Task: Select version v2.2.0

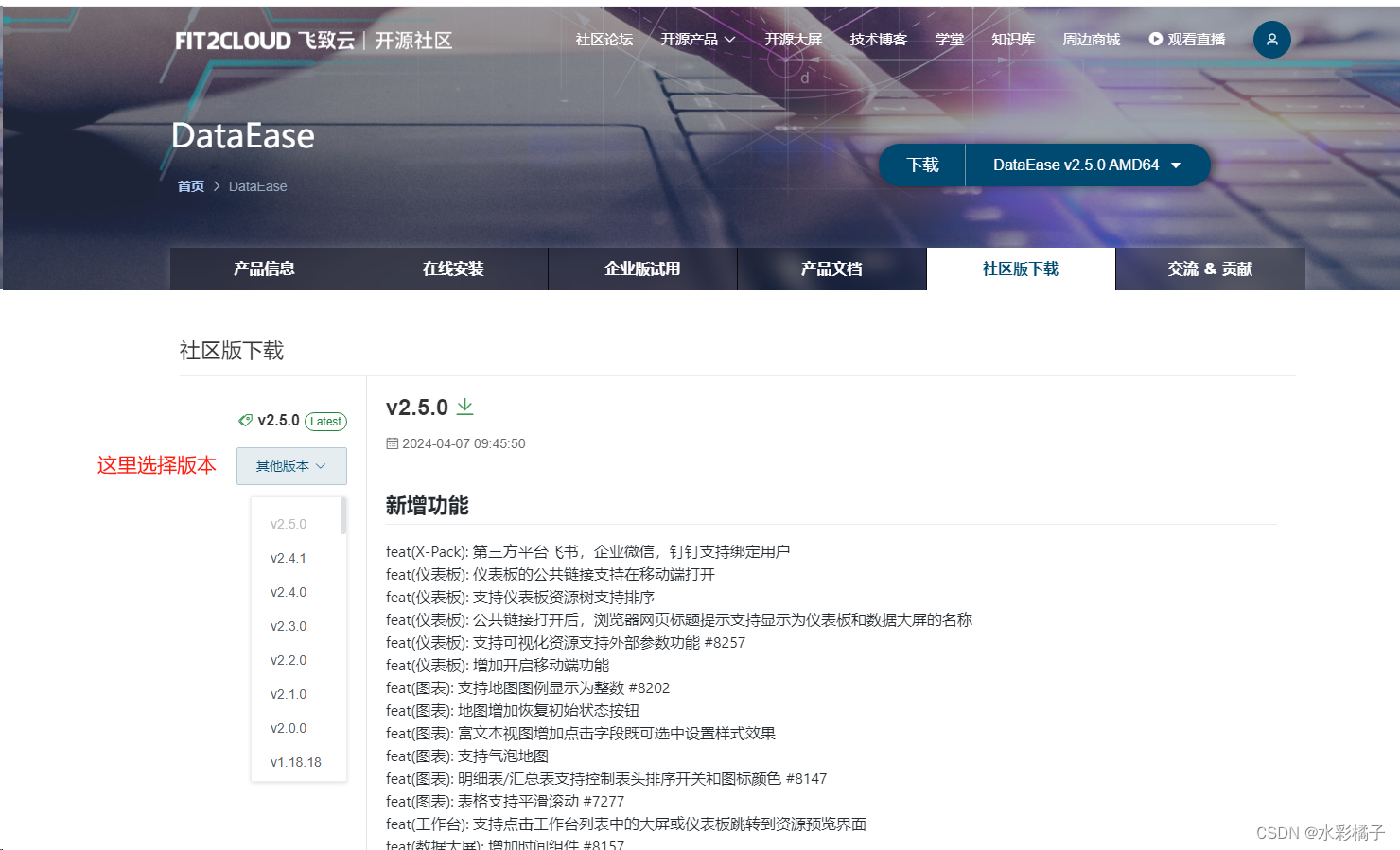Action: [x=289, y=660]
